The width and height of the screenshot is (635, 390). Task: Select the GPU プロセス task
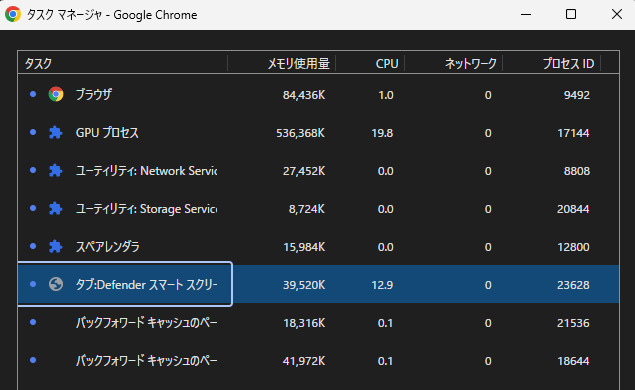319,133
